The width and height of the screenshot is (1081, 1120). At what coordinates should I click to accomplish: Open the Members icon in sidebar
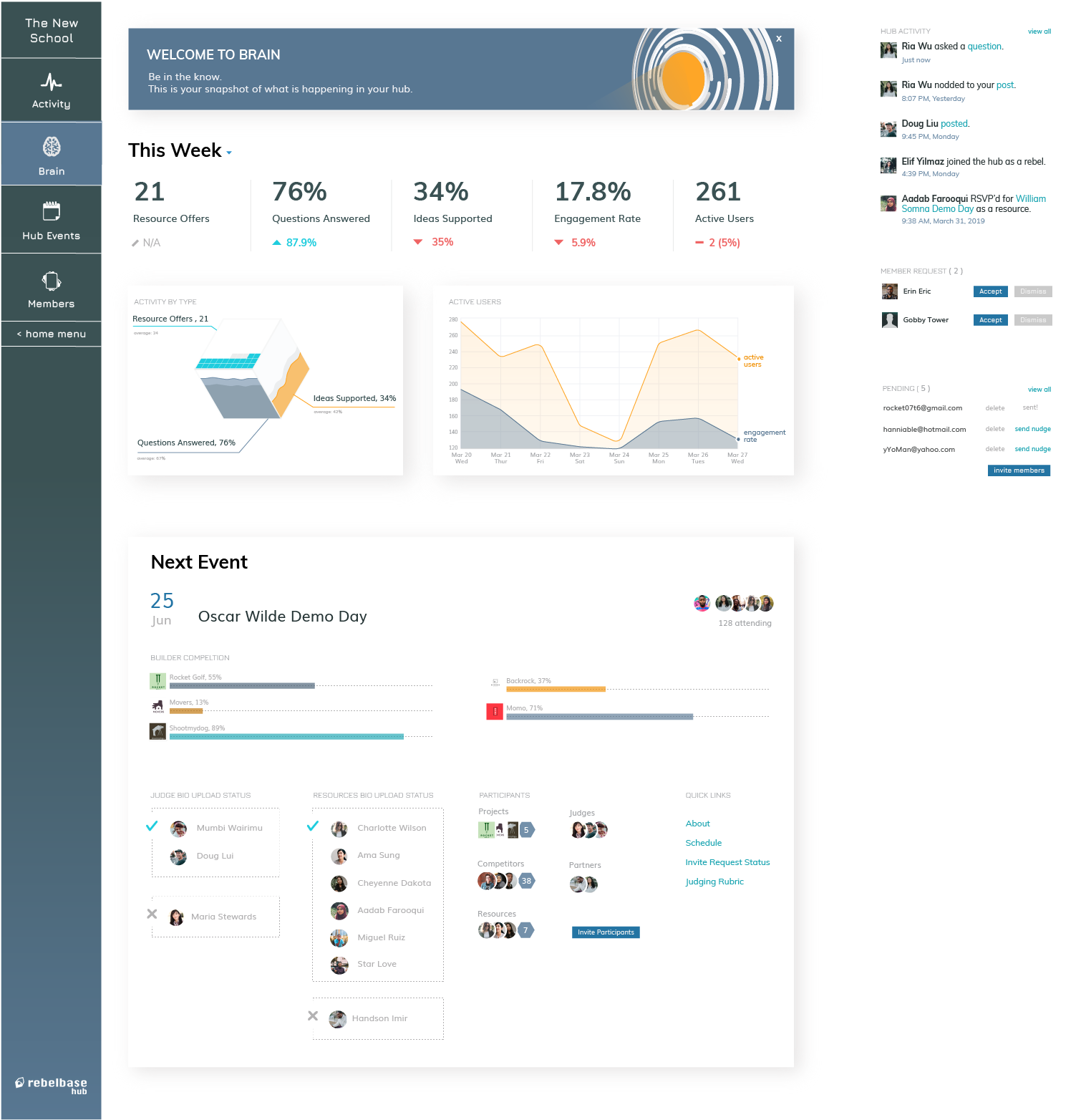pos(52,281)
